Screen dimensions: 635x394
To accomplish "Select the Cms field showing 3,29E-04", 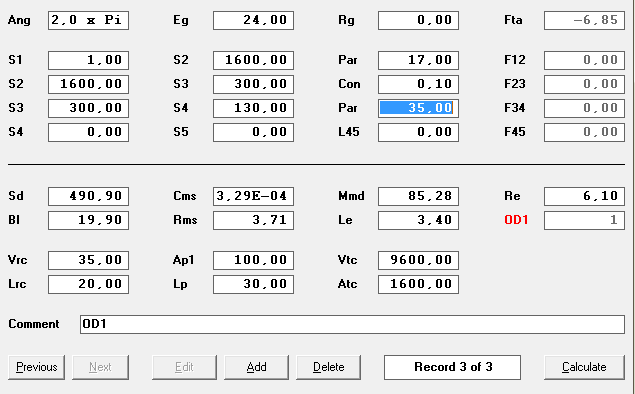I will pos(254,196).
